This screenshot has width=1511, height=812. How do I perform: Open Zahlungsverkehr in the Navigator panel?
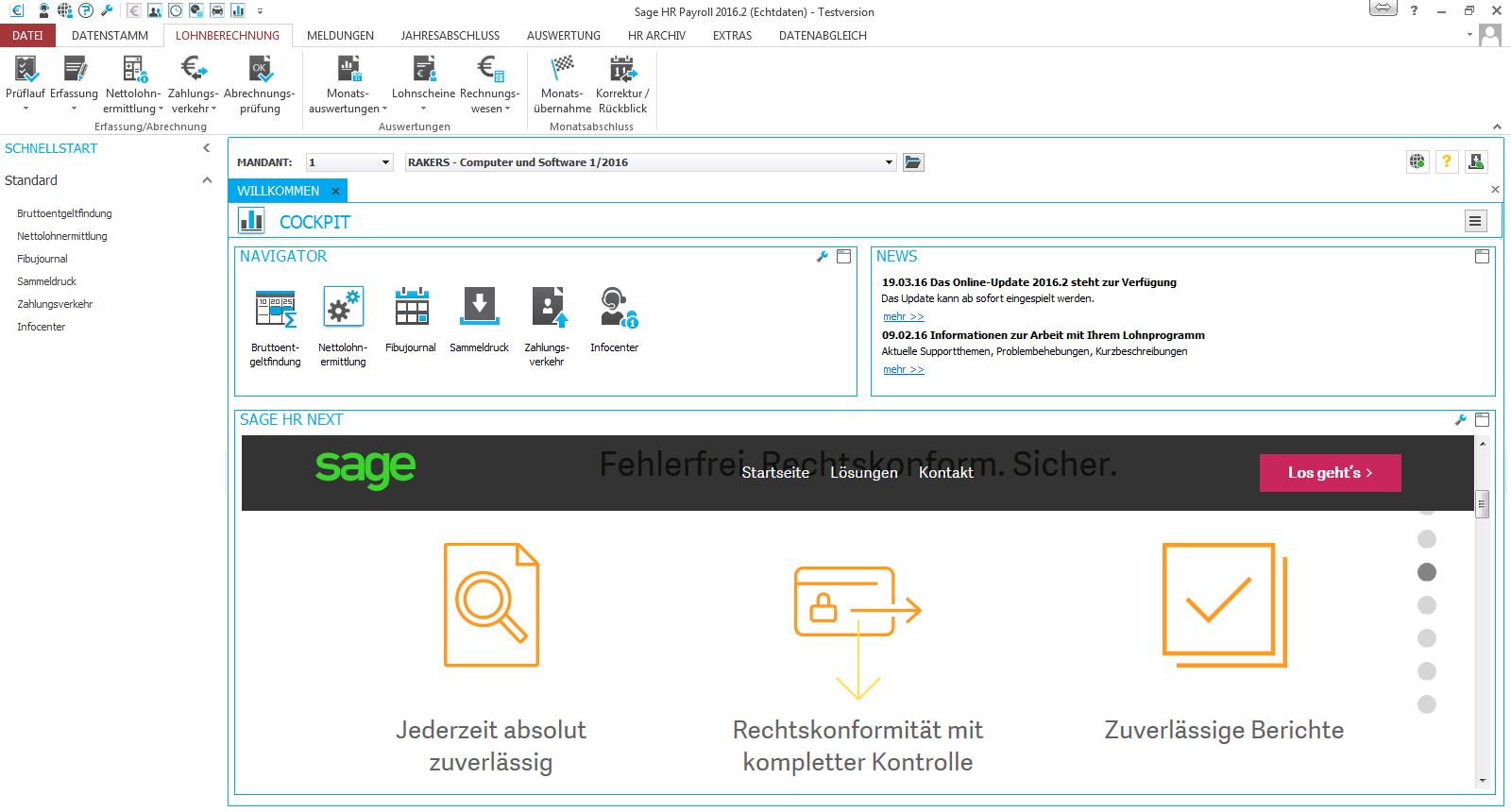[548, 308]
